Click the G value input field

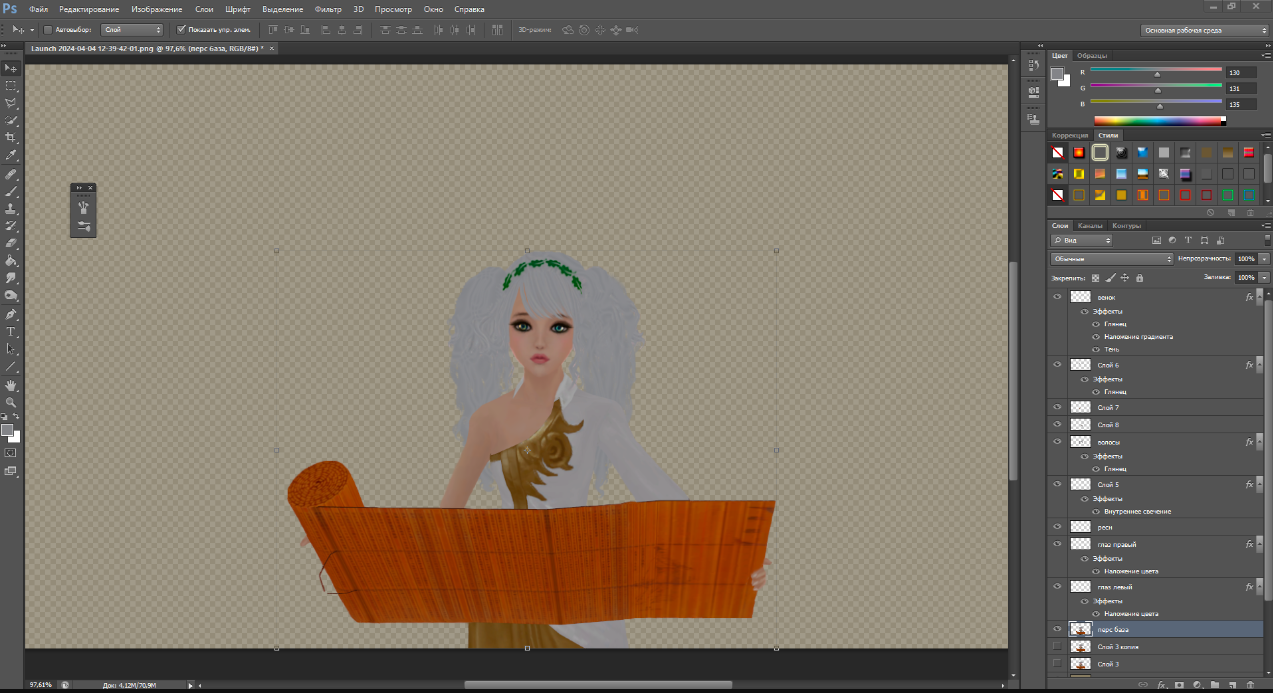tap(1241, 88)
